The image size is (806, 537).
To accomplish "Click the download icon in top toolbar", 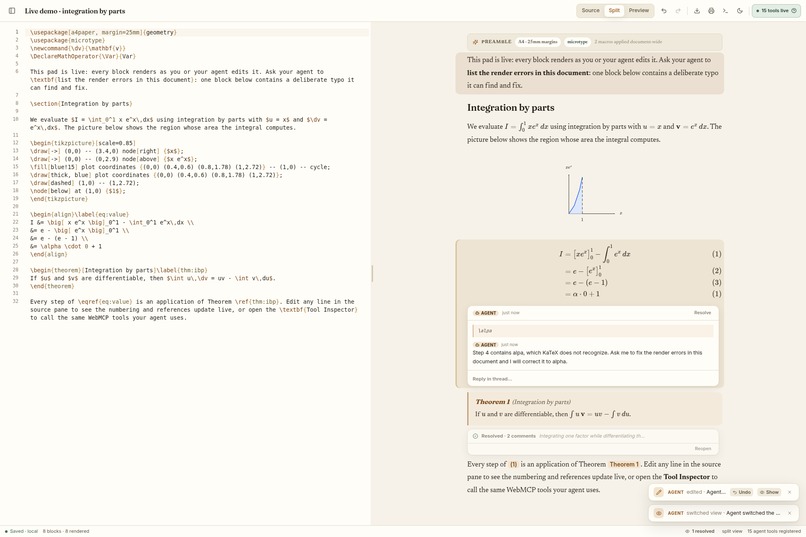I will click(x=697, y=11).
